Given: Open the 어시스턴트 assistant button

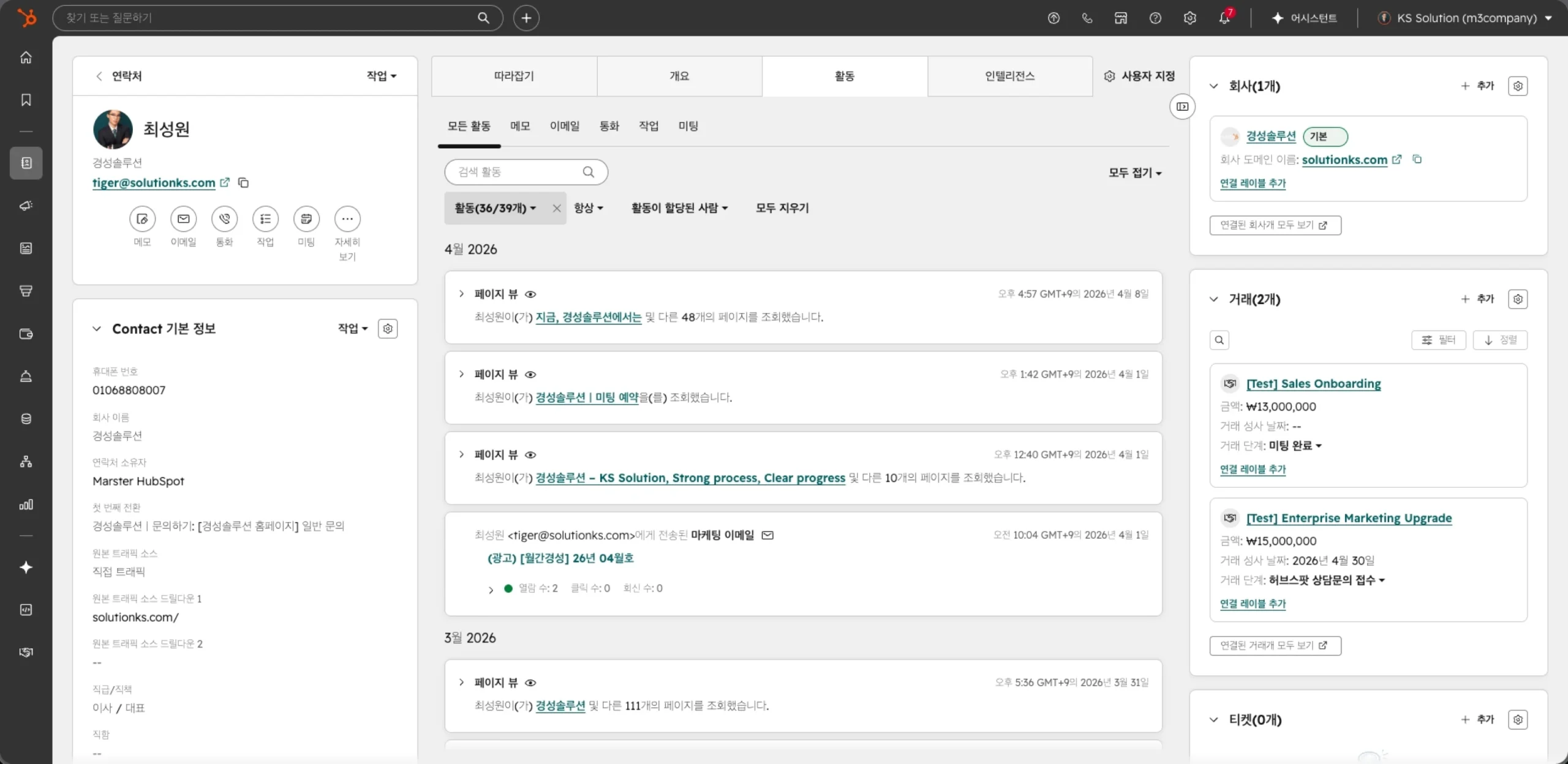Looking at the screenshot, I should 1305,18.
